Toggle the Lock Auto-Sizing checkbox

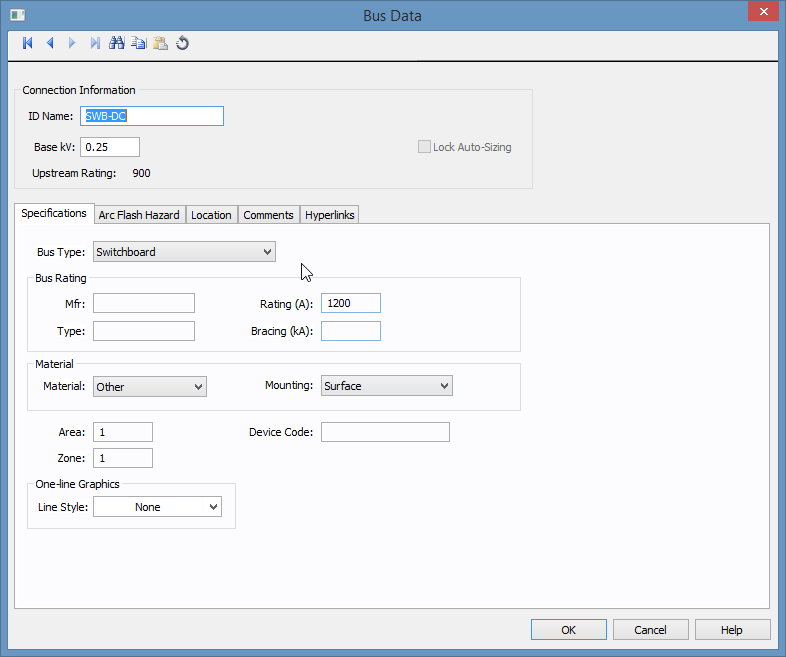(424, 147)
